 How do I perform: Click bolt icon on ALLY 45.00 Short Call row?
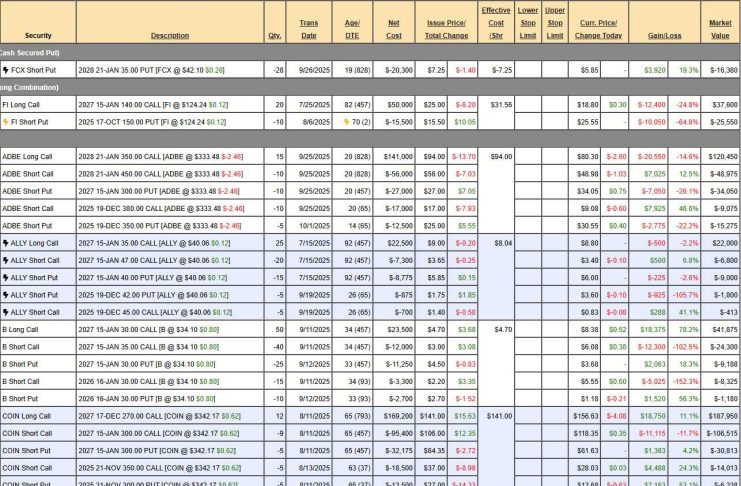click(6, 312)
